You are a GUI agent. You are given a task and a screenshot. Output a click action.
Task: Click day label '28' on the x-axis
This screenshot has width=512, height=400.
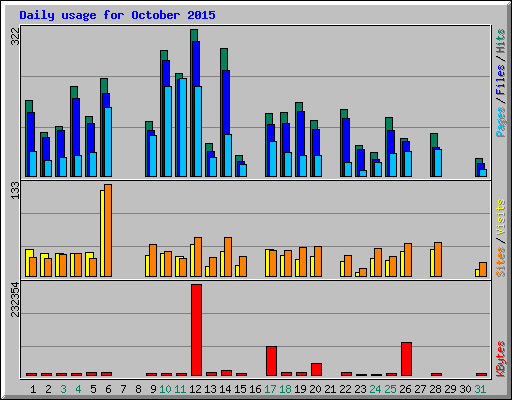click(435, 389)
